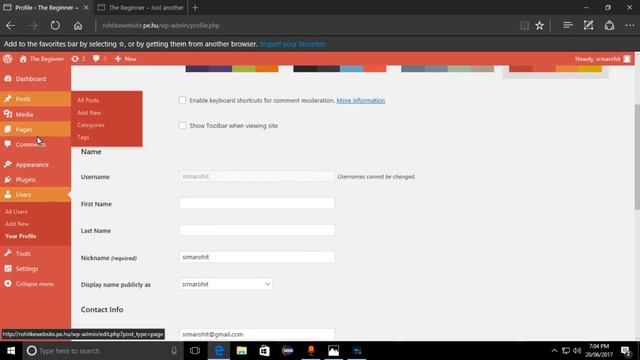Click the Posts pin icon
Image resolution: width=640 pixels, height=360 pixels.
(x=8, y=99)
